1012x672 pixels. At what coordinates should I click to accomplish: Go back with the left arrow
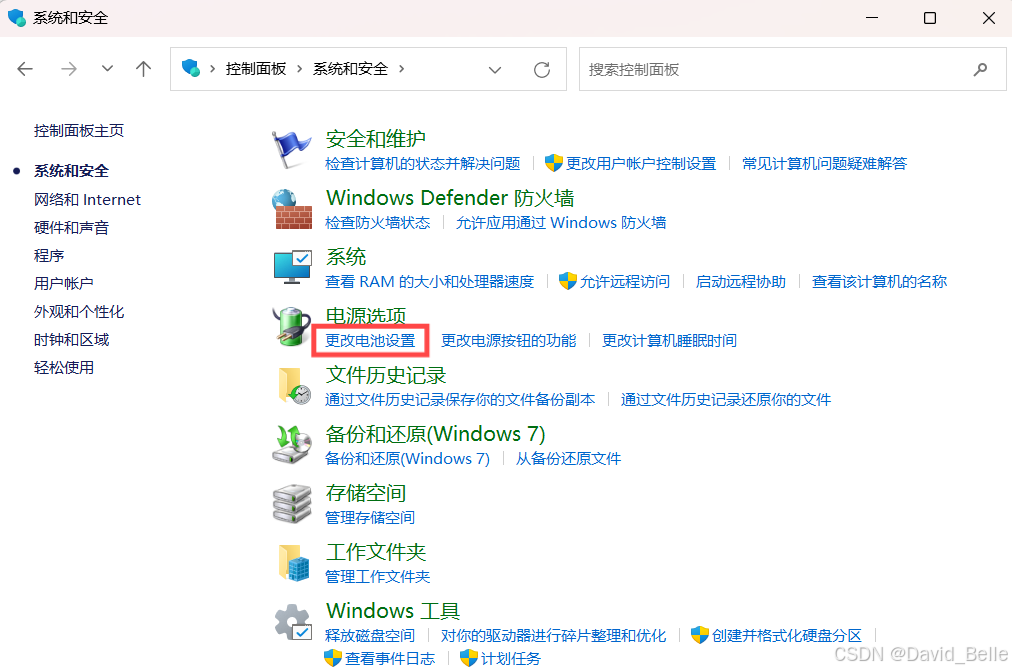click(25, 68)
